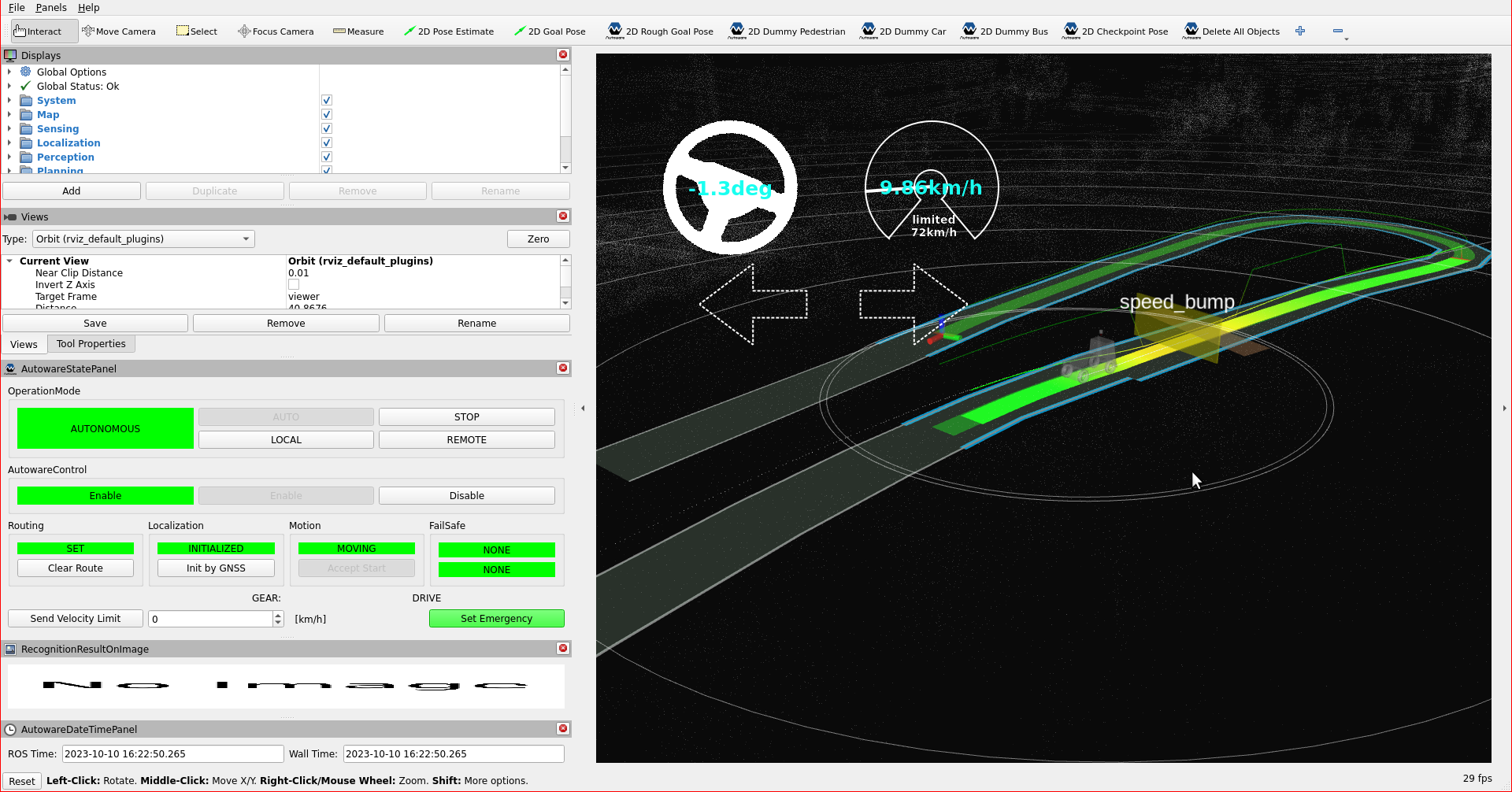
Task: Click the Clear Route button
Action: point(75,568)
